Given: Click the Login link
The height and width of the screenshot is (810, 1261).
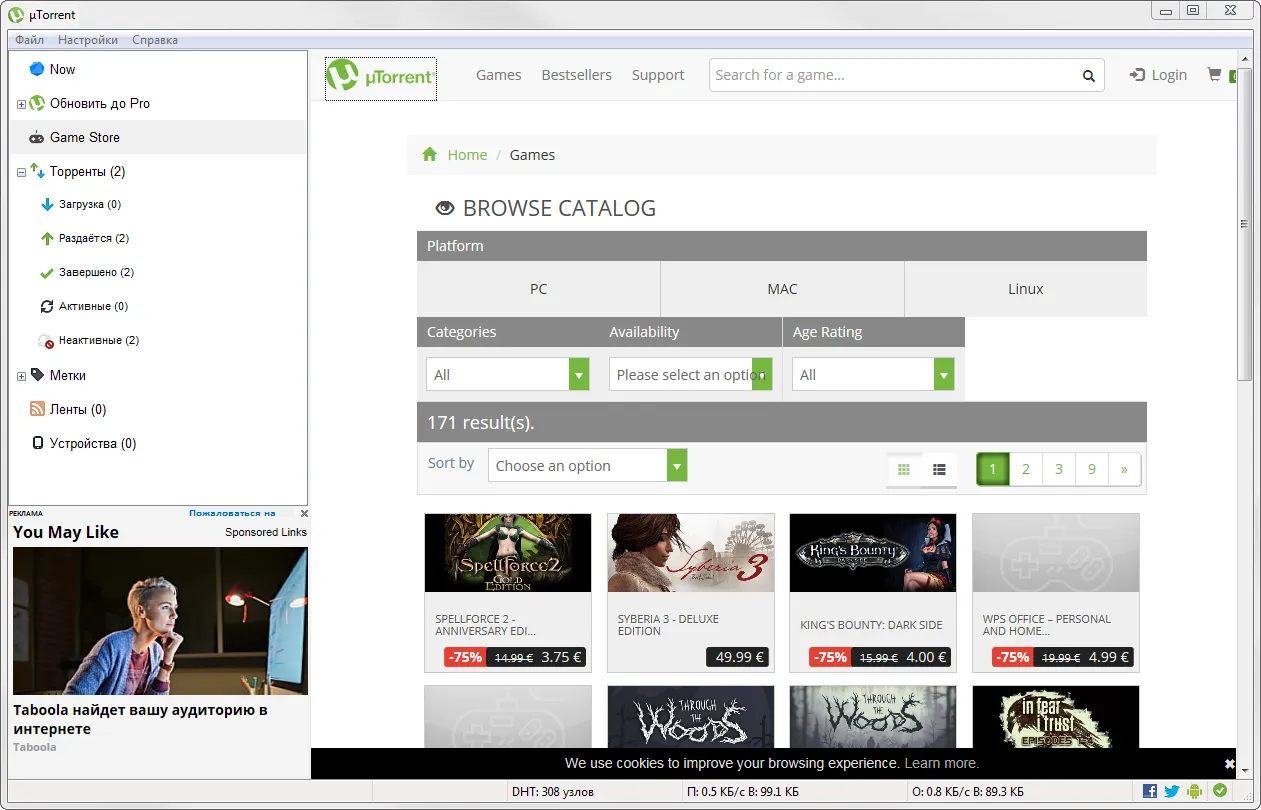Looking at the screenshot, I should click(x=1158, y=75).
